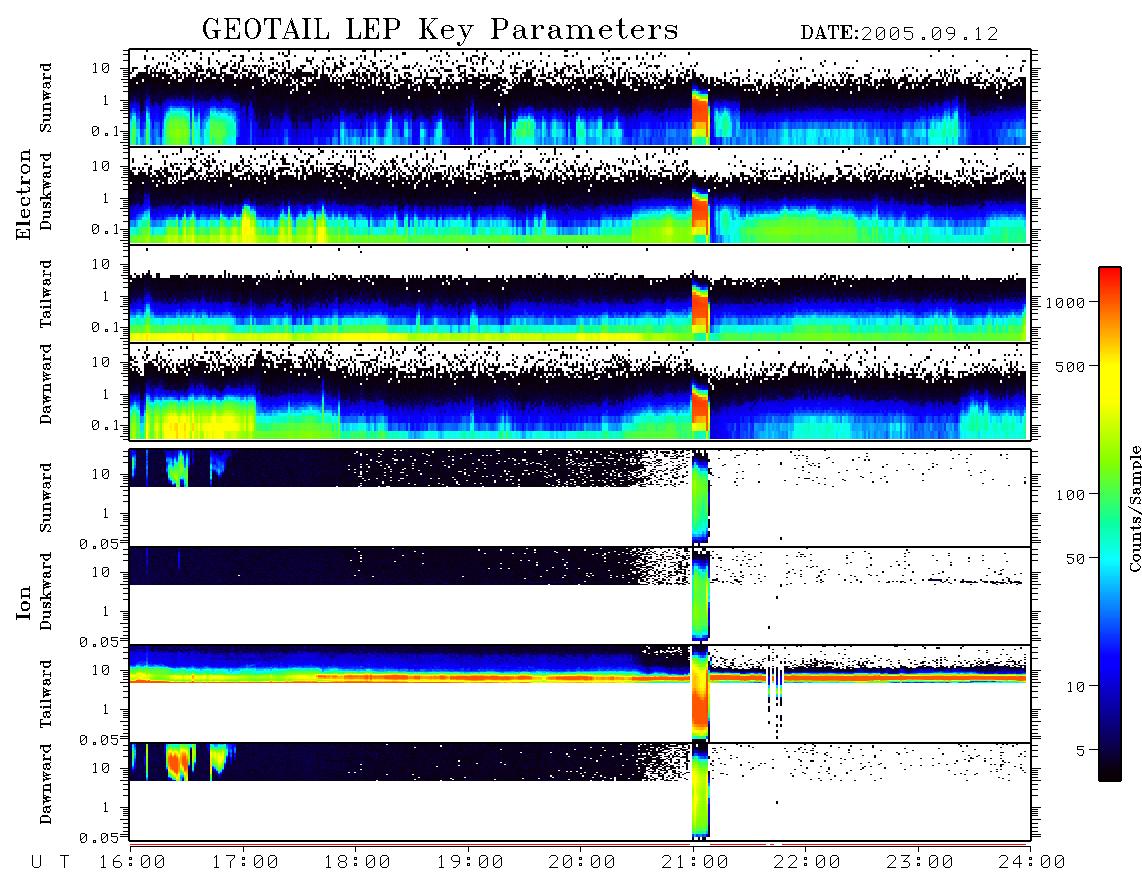The height and width of the screenshot is (880, 1142).
Task: Click the "500" color scale label
Action: pyautogui.click(x=1070, y=366)
